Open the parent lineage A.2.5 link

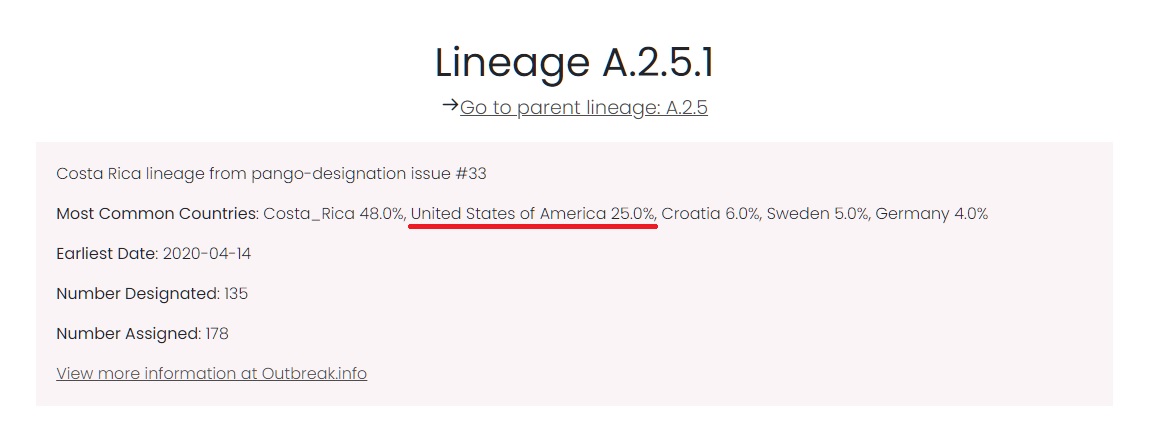[584, 108]
